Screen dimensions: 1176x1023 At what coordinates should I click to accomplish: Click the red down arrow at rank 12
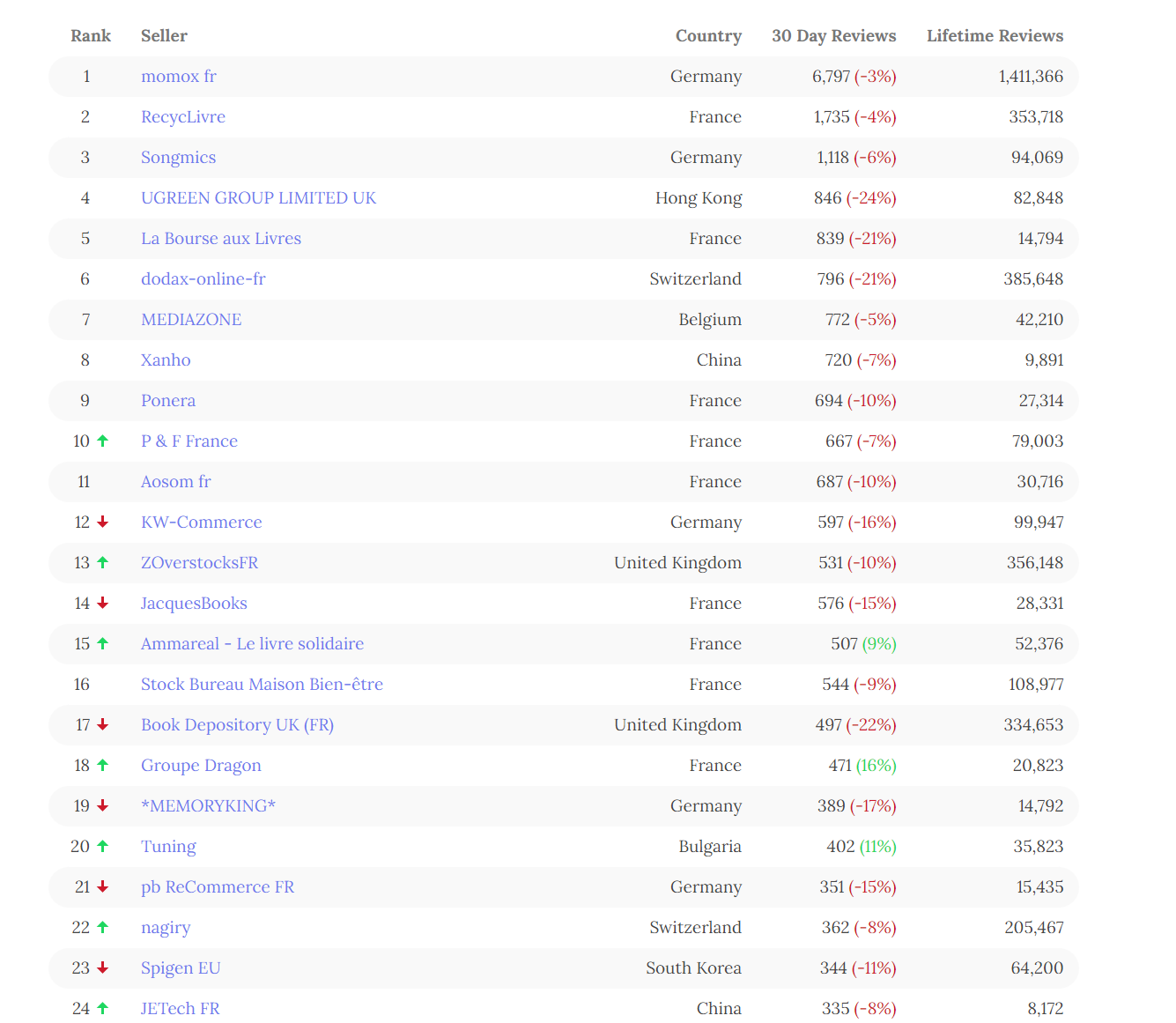click(x=102, y=522)
